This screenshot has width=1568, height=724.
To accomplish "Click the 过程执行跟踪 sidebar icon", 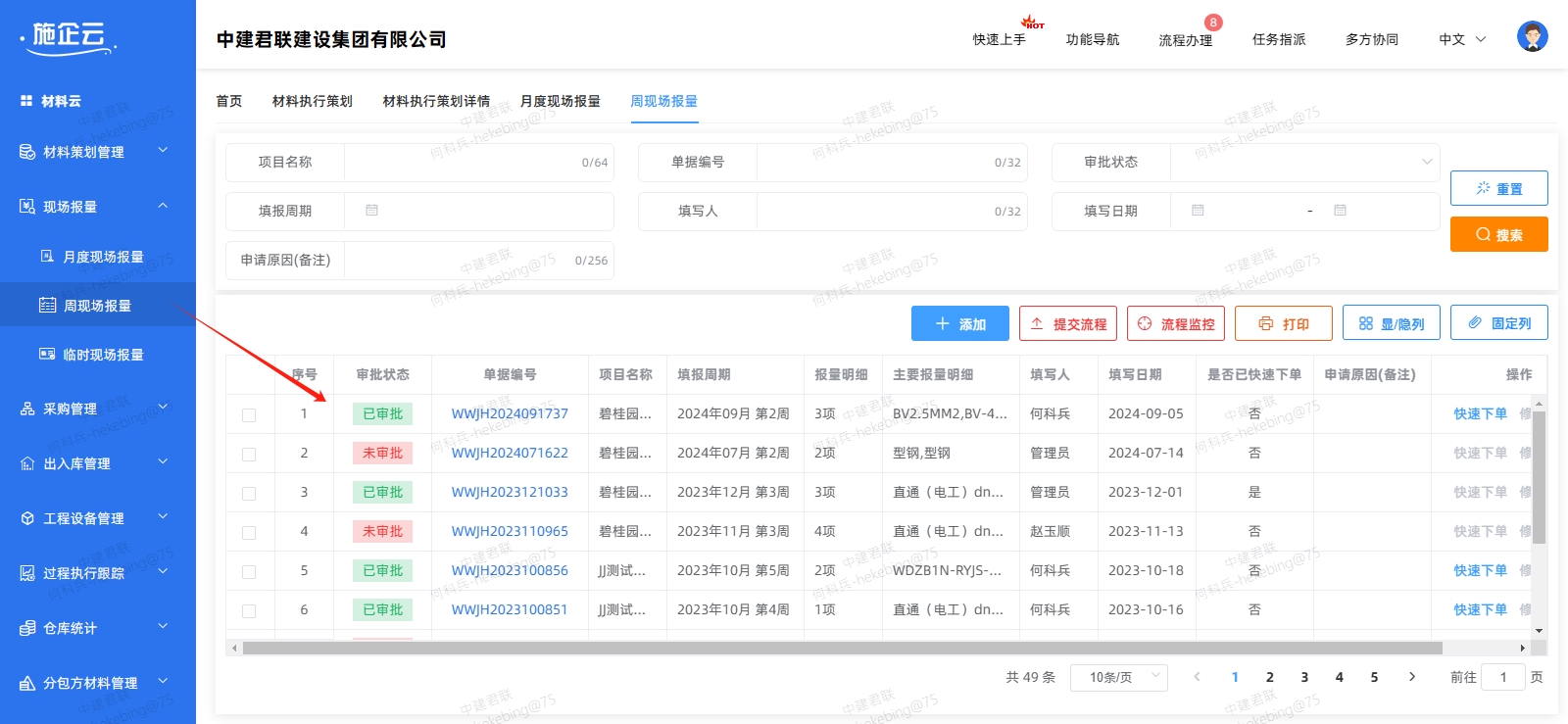I will pos(27,573).
